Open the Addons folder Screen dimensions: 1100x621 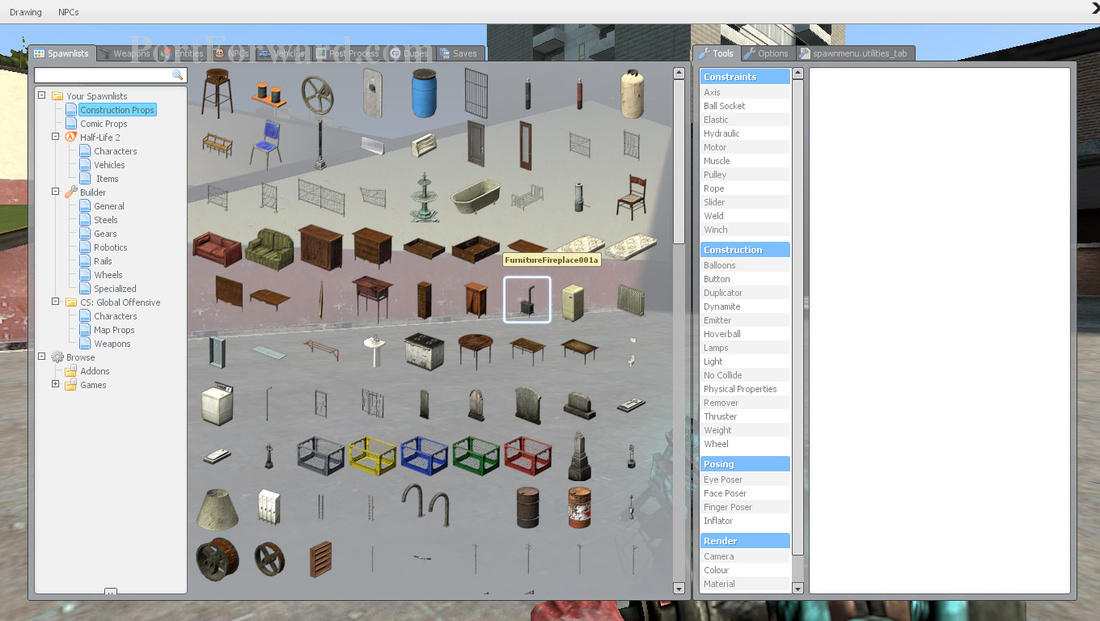tap(95, 371)
